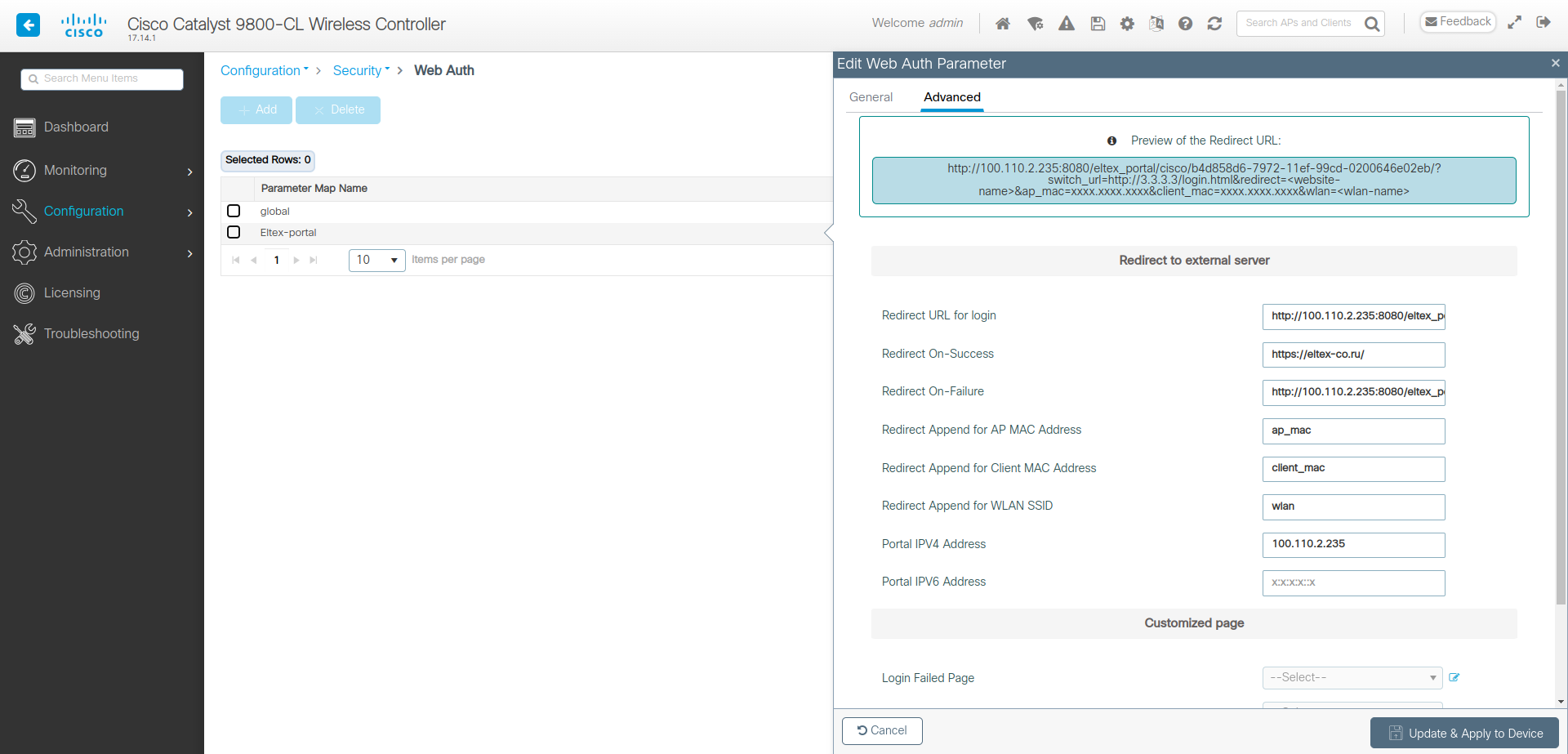
Task: Click the blue back arrow icon
Action: tap(28, 25)
